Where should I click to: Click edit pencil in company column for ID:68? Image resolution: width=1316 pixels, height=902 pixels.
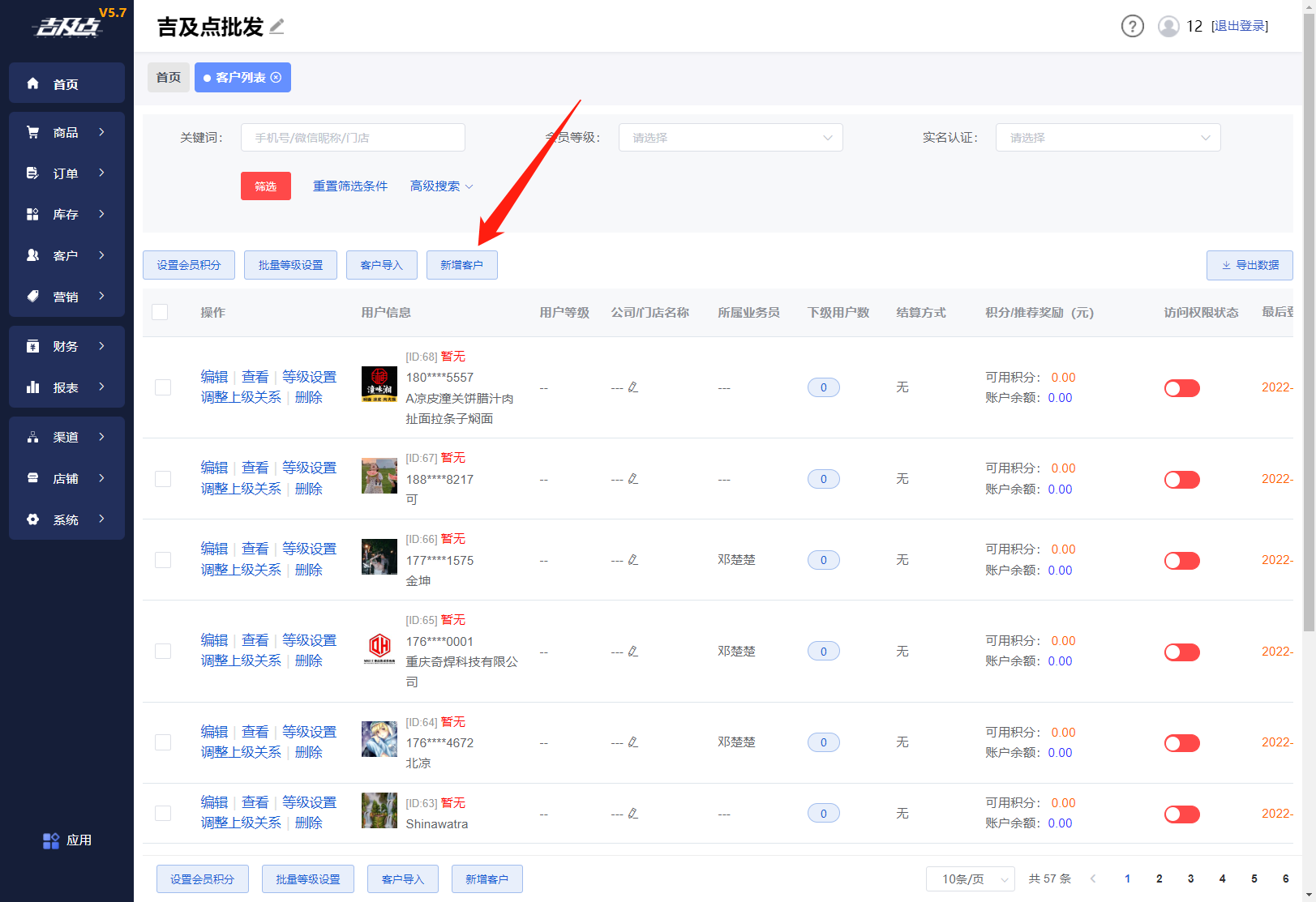pos(633,387)
